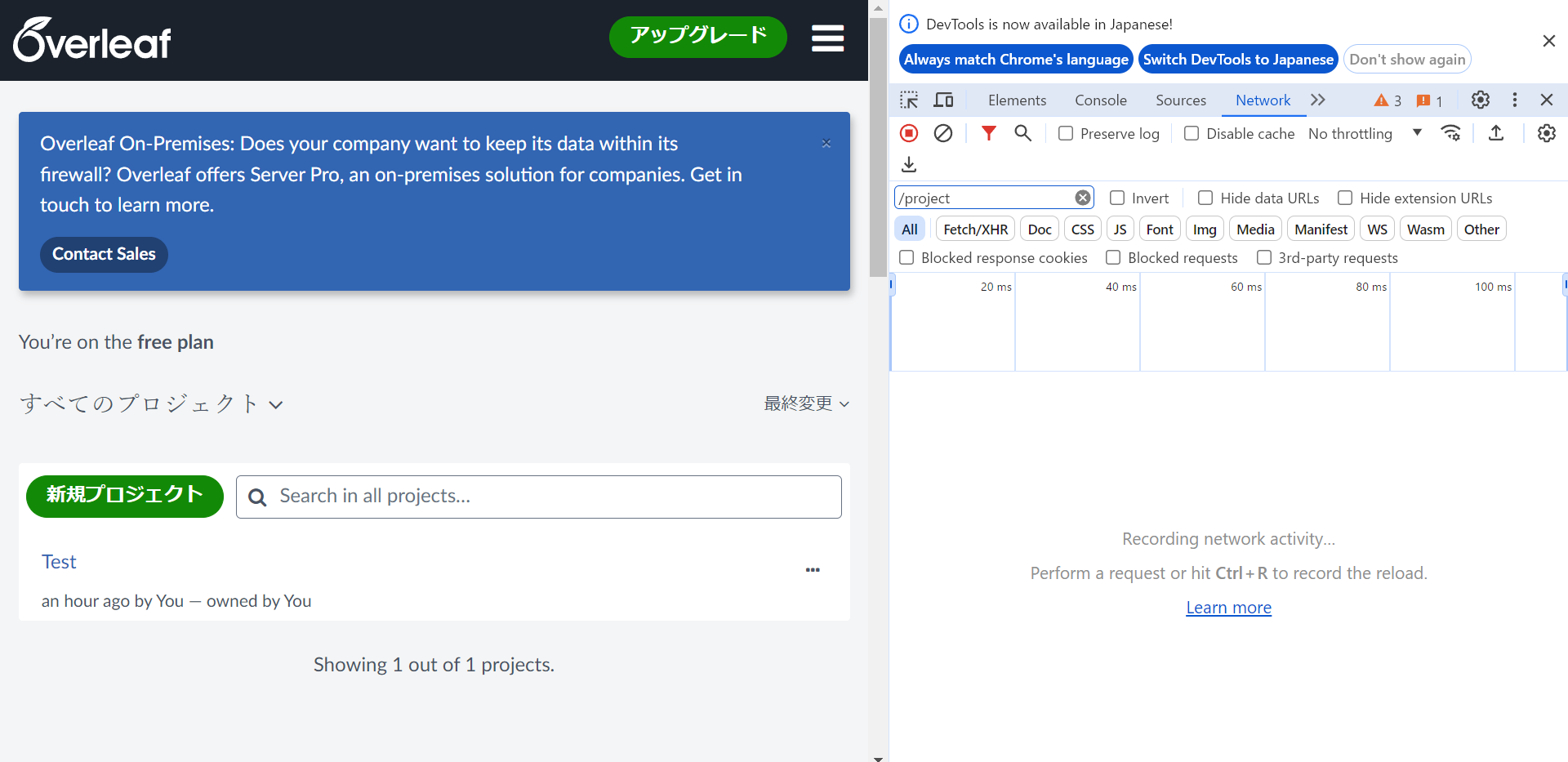Click the search magnifier in projects field
The width and height of the screenshot is (1568, 762).
click(x=257, y=497)
